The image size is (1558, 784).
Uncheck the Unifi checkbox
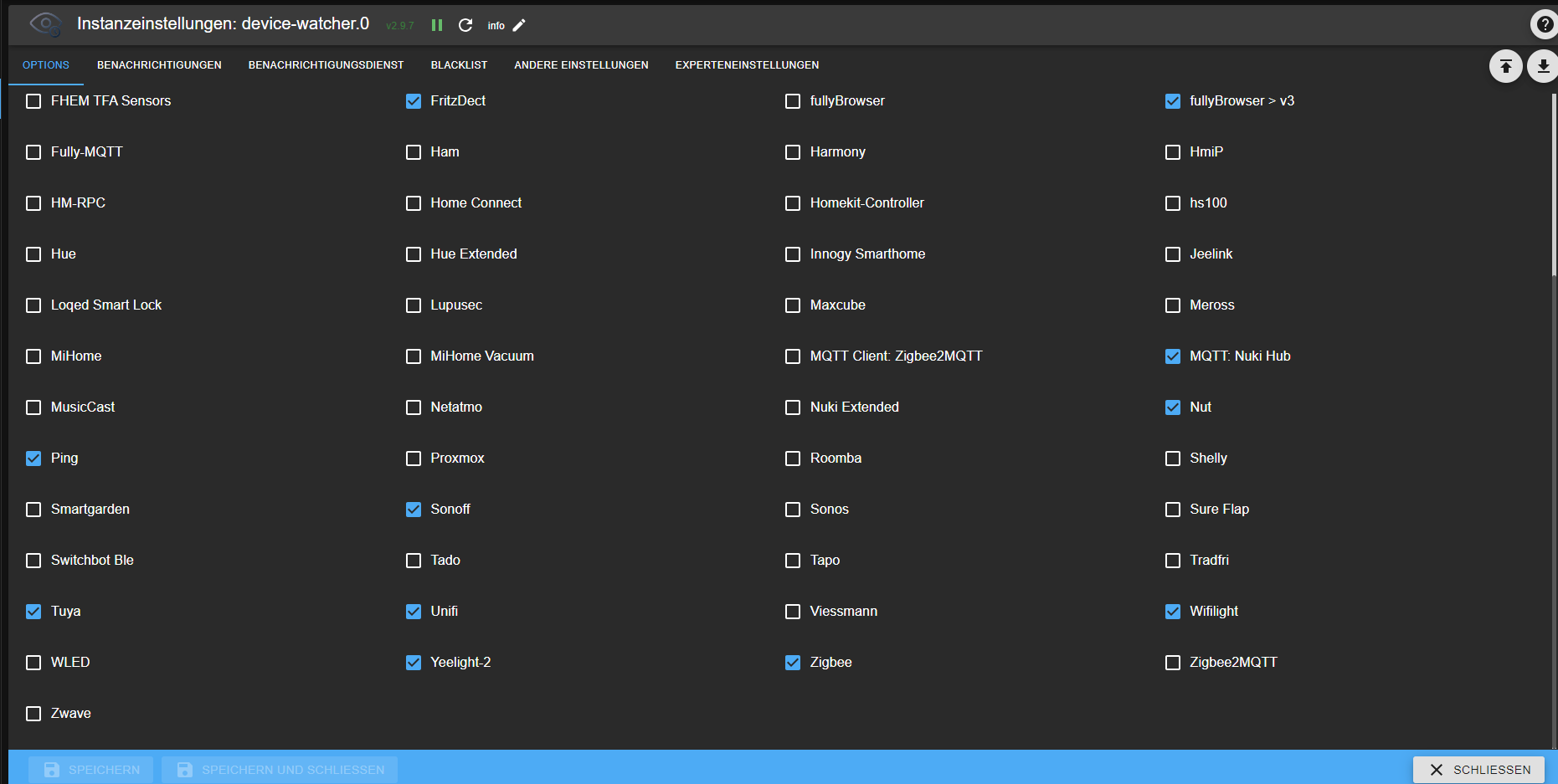tap(414, 612)
